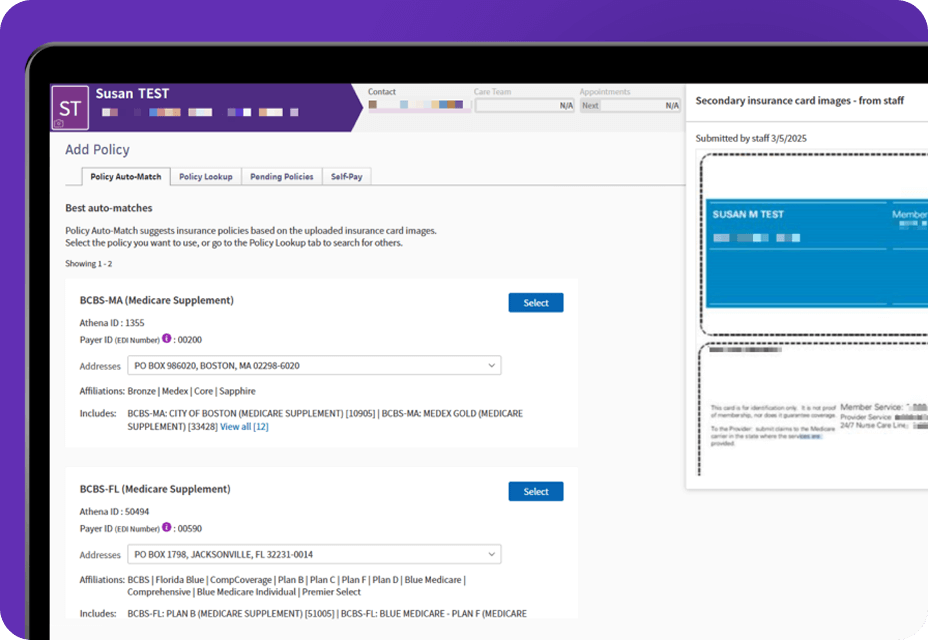The image size is (928, 640).
Task: Click Secondary insurance card images panel title
Action: pos(800,101)
